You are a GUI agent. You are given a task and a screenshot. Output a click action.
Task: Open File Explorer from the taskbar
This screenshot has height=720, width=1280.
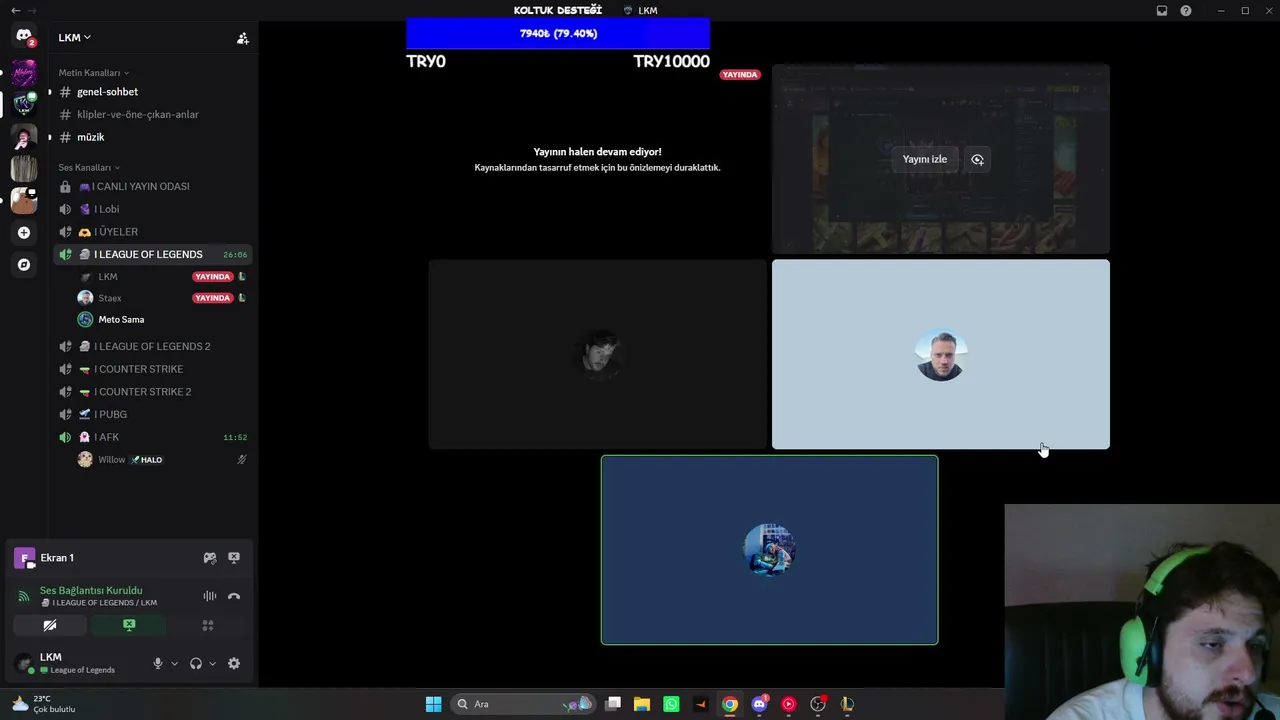[x=642, y=704]
